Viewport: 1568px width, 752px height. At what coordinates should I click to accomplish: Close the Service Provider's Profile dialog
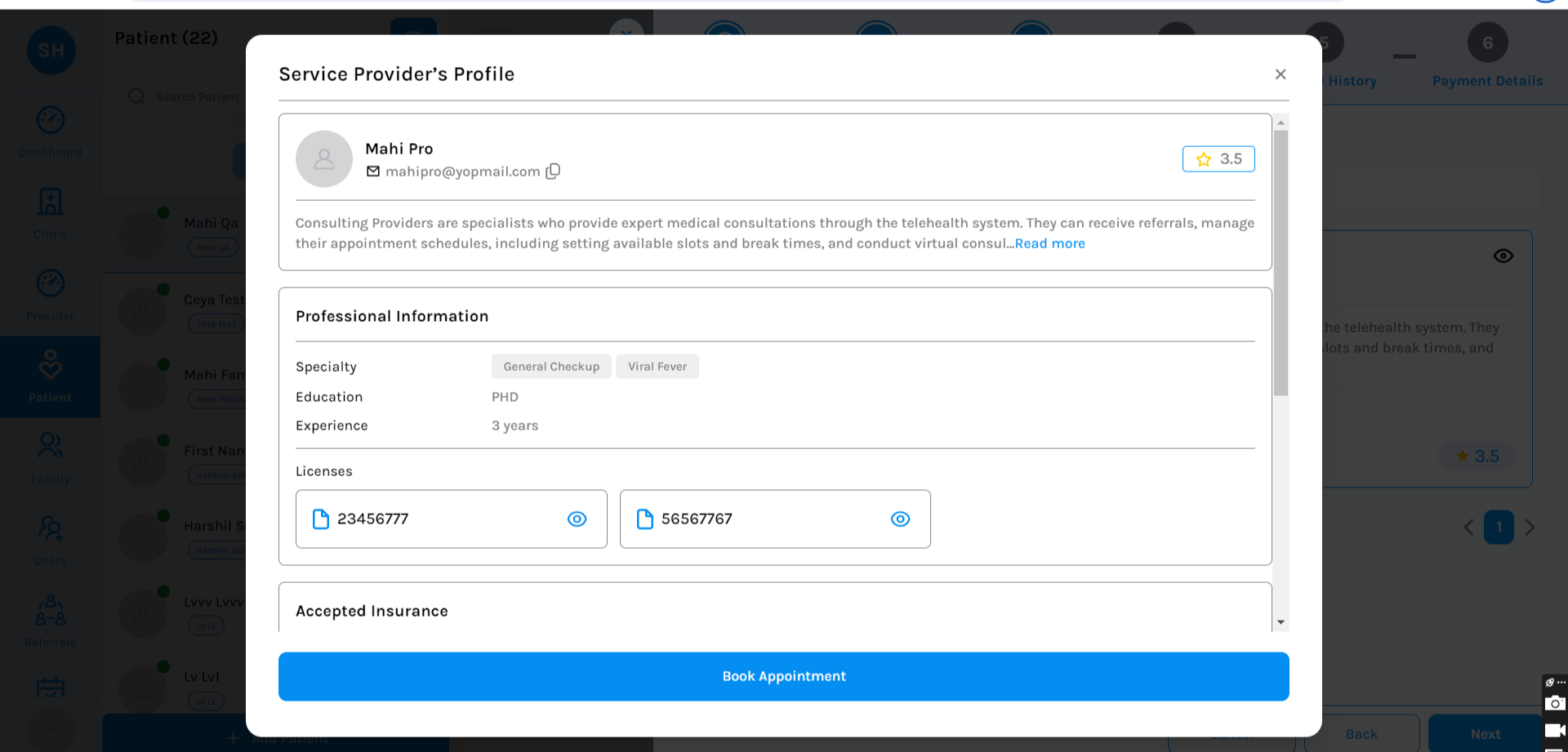tap(1280, 74)
